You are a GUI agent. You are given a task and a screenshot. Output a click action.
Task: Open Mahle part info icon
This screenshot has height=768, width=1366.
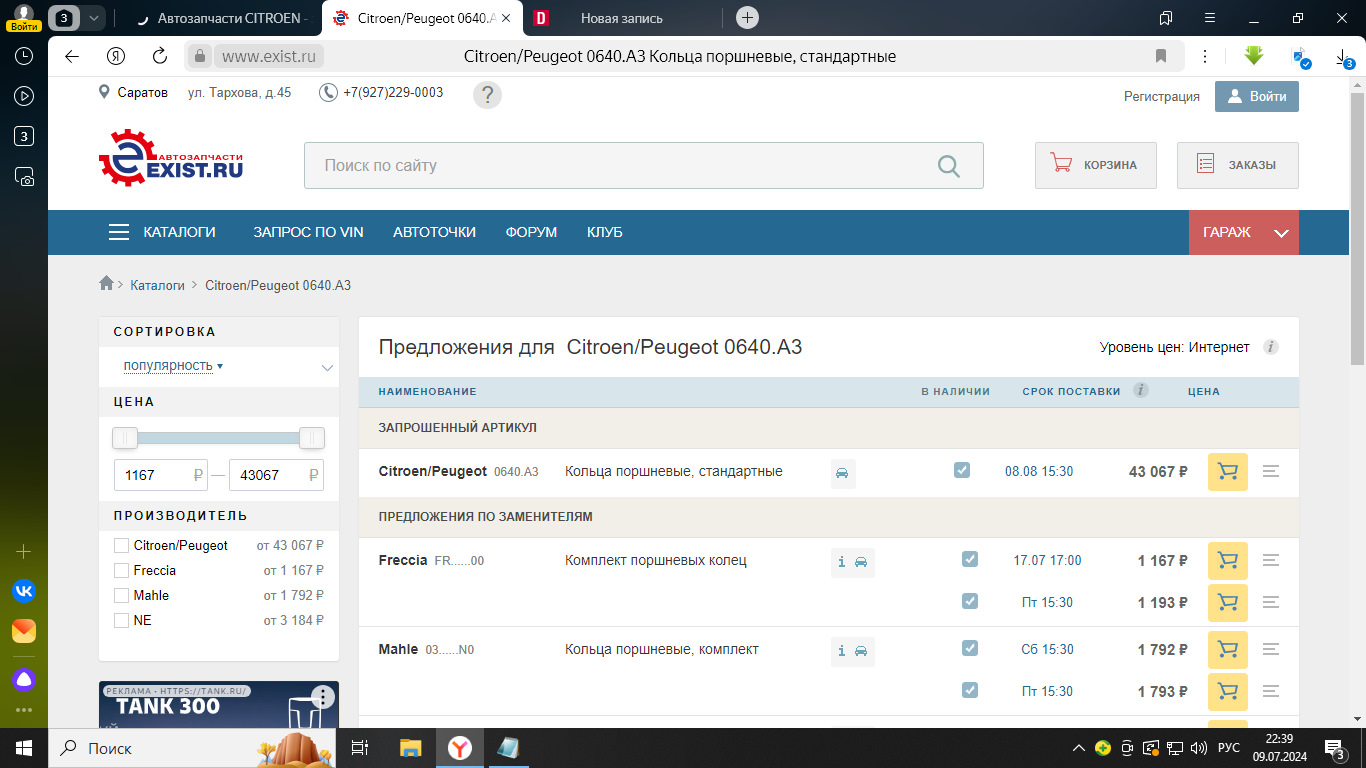click(842, 651)
